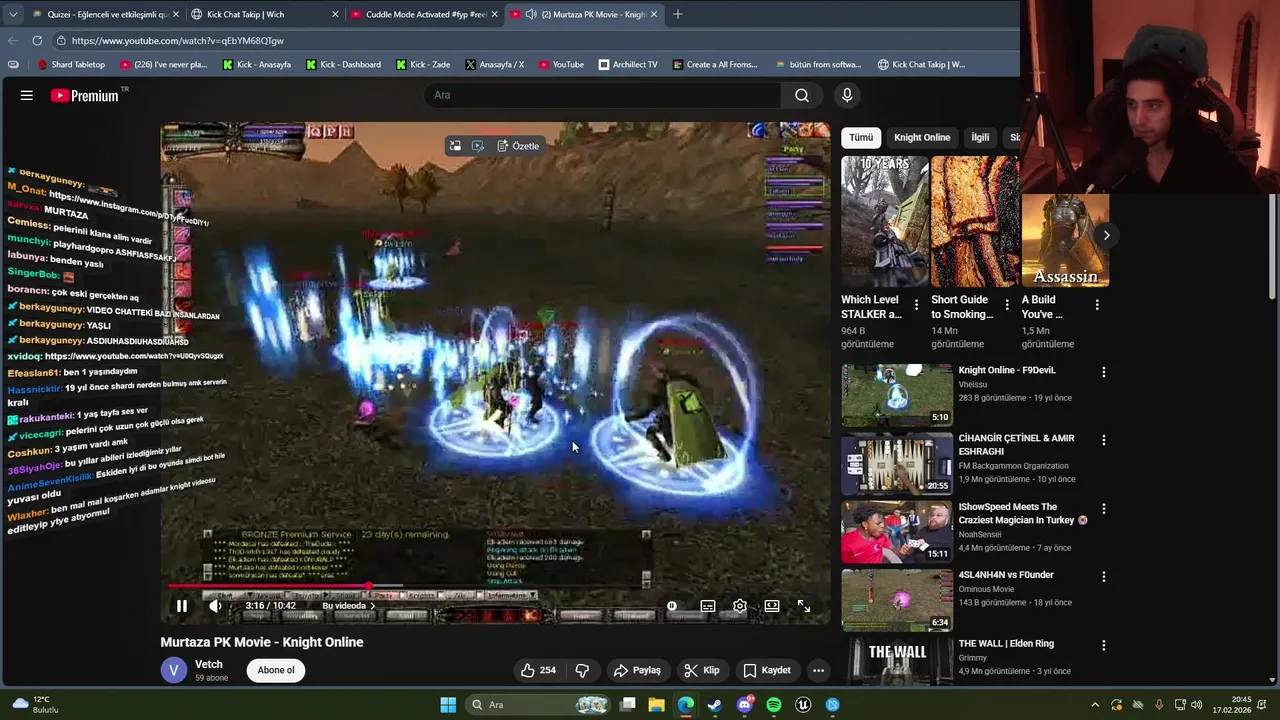Advance shorts shelf with right arrow

click(x=1106, y=236)
